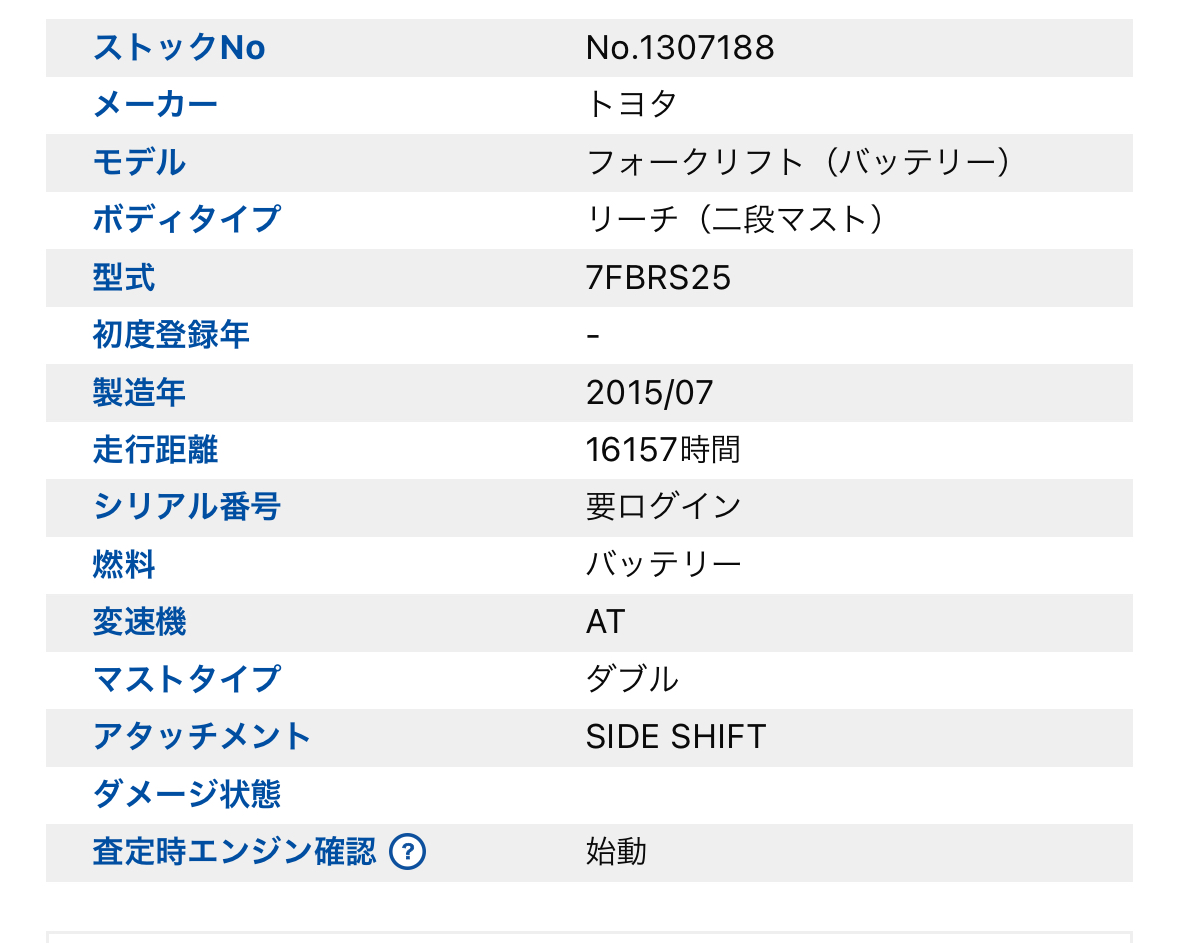1179x943 pixels.
Task: Select the マストタイプ value ダブル
Action: (x=632, y=679)
